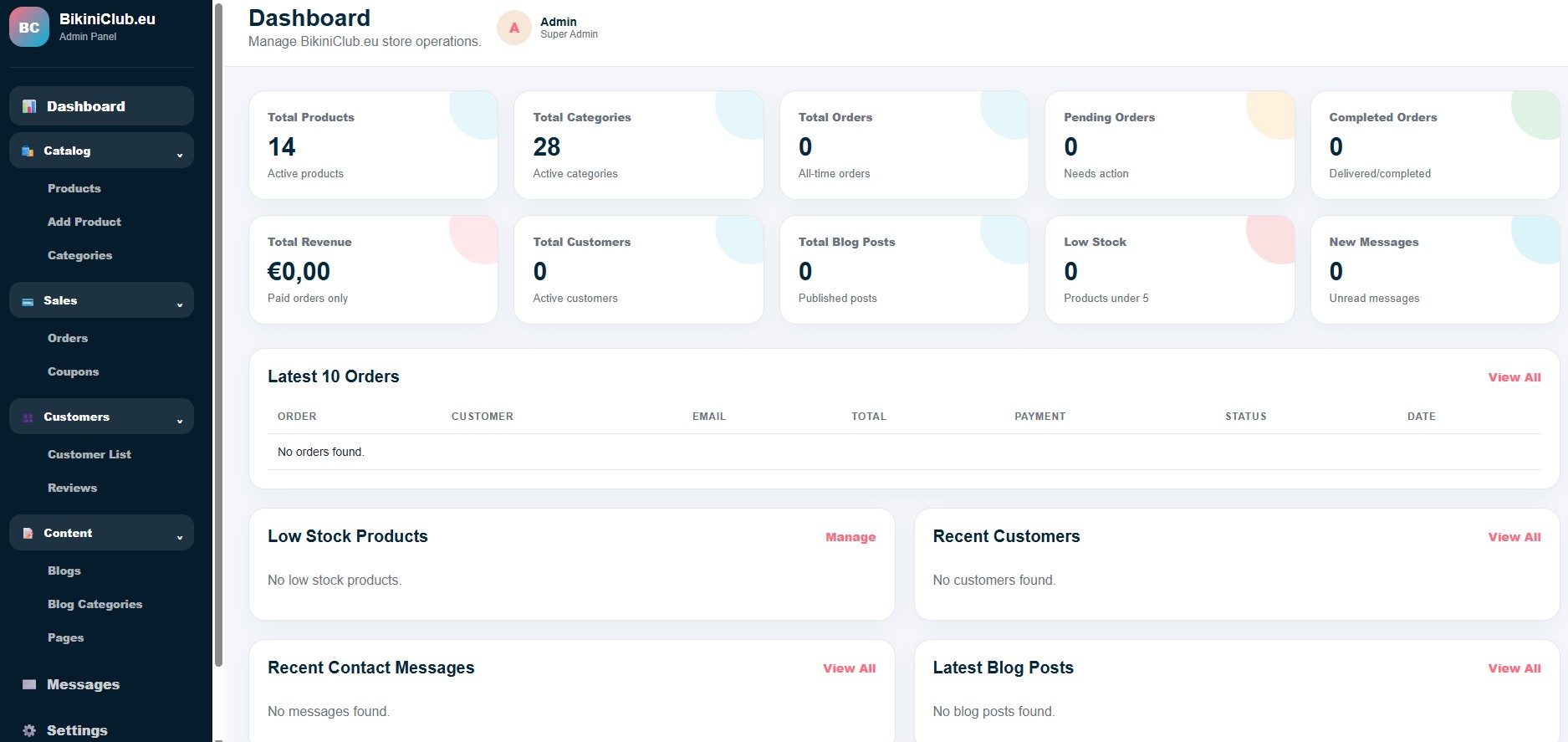Click the BC logo icon
This screenshot has width=1568, height=742.
pos(29,27)
